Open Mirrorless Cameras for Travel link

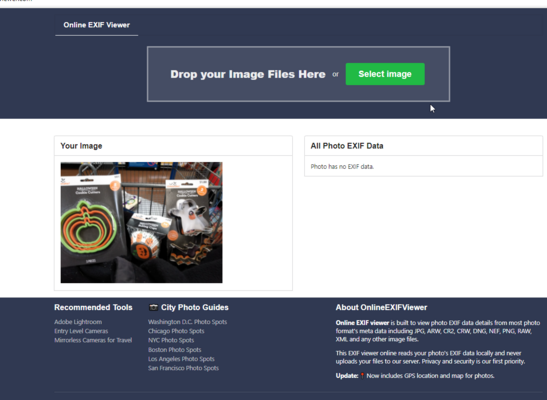click(x=93, y=340)
